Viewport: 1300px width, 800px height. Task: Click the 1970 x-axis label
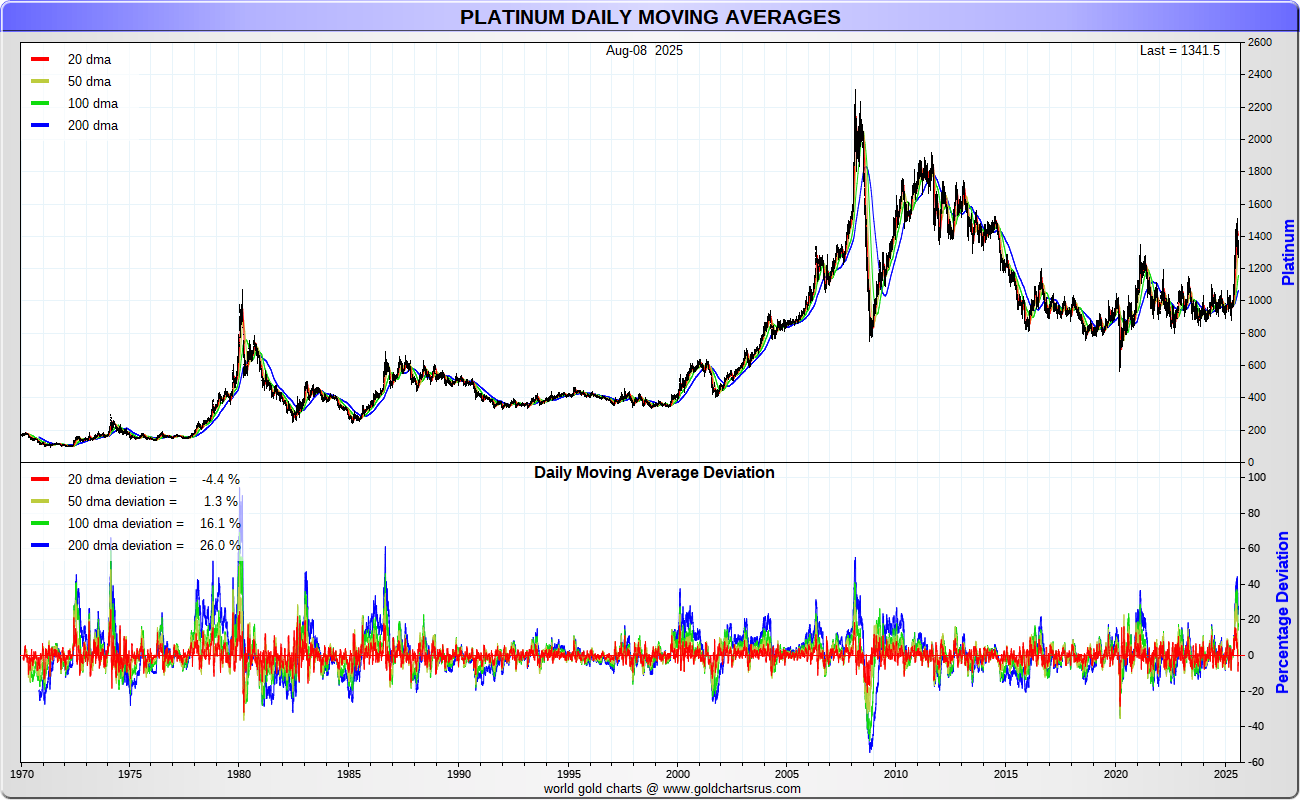click(22, 773)
